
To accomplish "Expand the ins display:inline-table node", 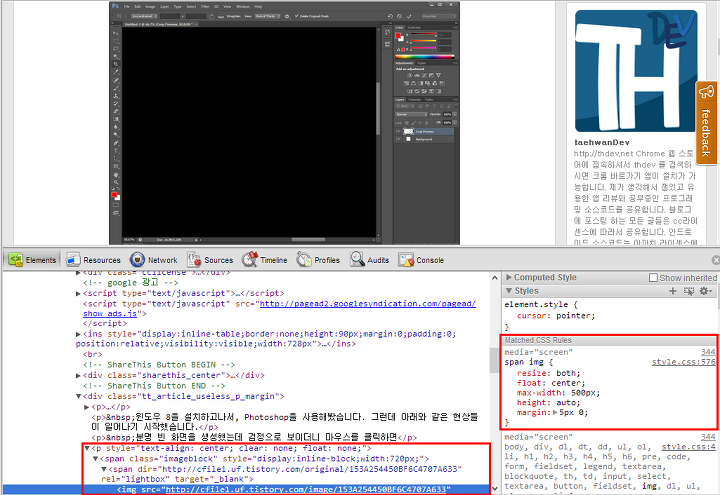I will pyautogui.click(x=78, y=334).
